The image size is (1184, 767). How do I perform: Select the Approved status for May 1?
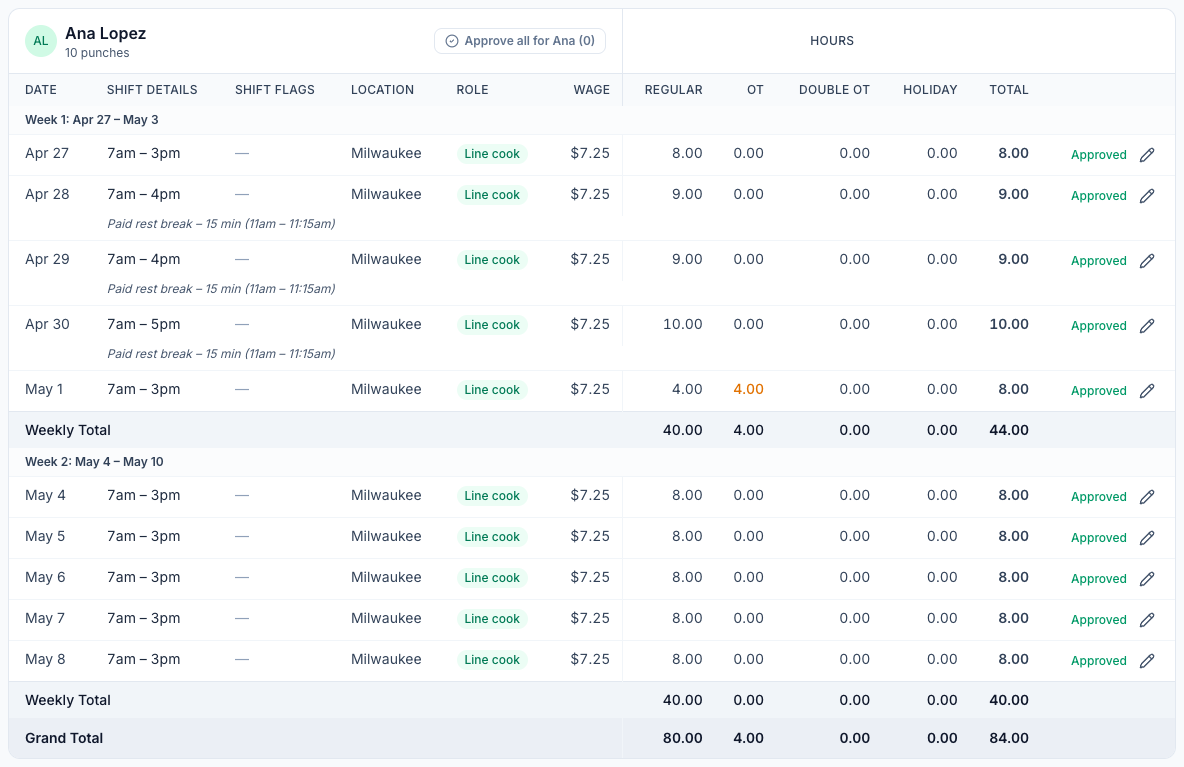[x=1099, y=390]
